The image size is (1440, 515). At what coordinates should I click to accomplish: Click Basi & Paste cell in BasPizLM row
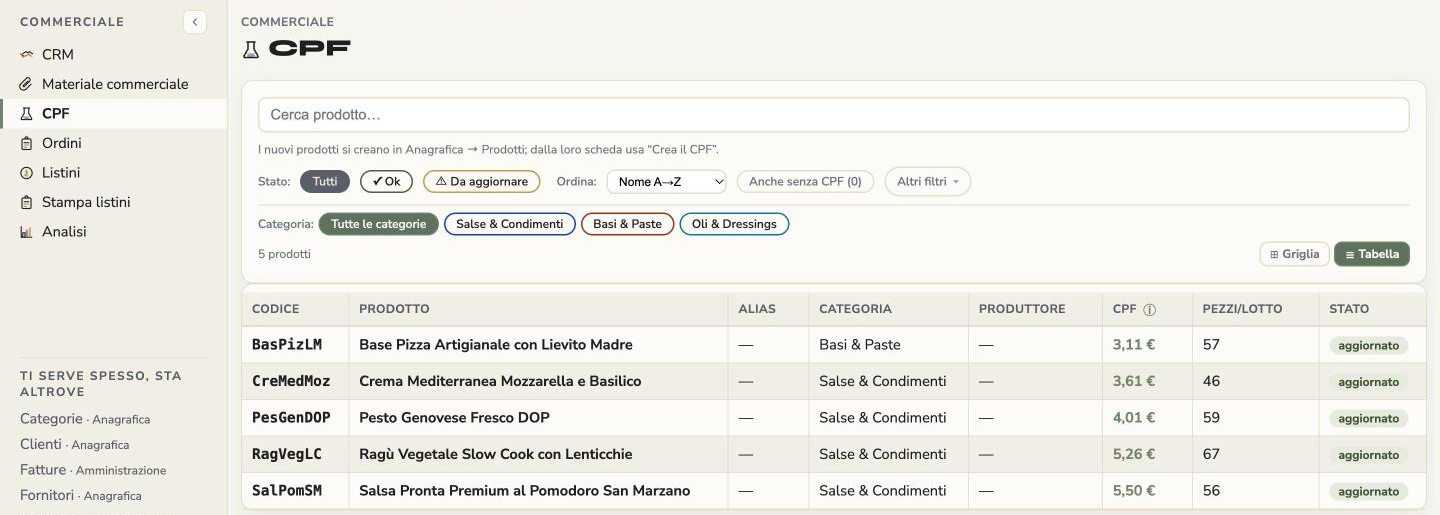(x=860, y=345)
